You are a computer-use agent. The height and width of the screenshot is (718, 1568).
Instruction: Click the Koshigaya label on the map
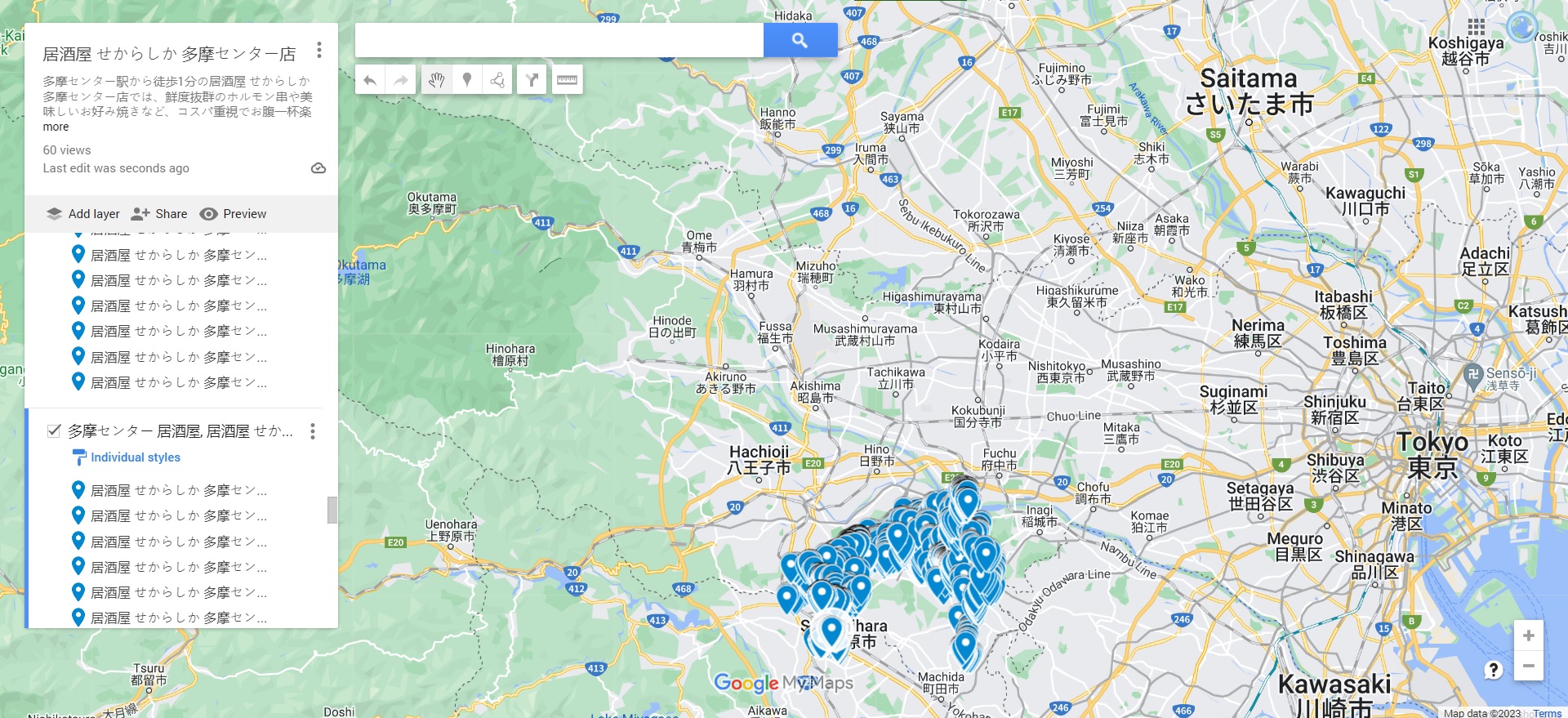[x=1466, y=51]
